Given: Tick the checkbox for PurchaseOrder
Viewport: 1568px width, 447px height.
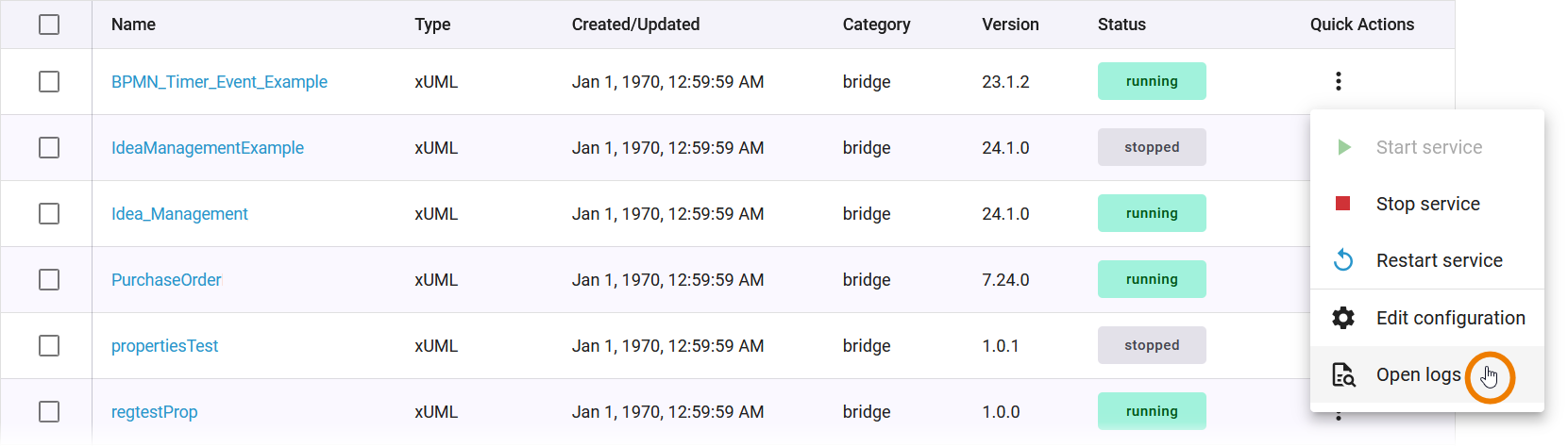Looking at the screenshot, I should pyautogui.click(x=49, y=280).
